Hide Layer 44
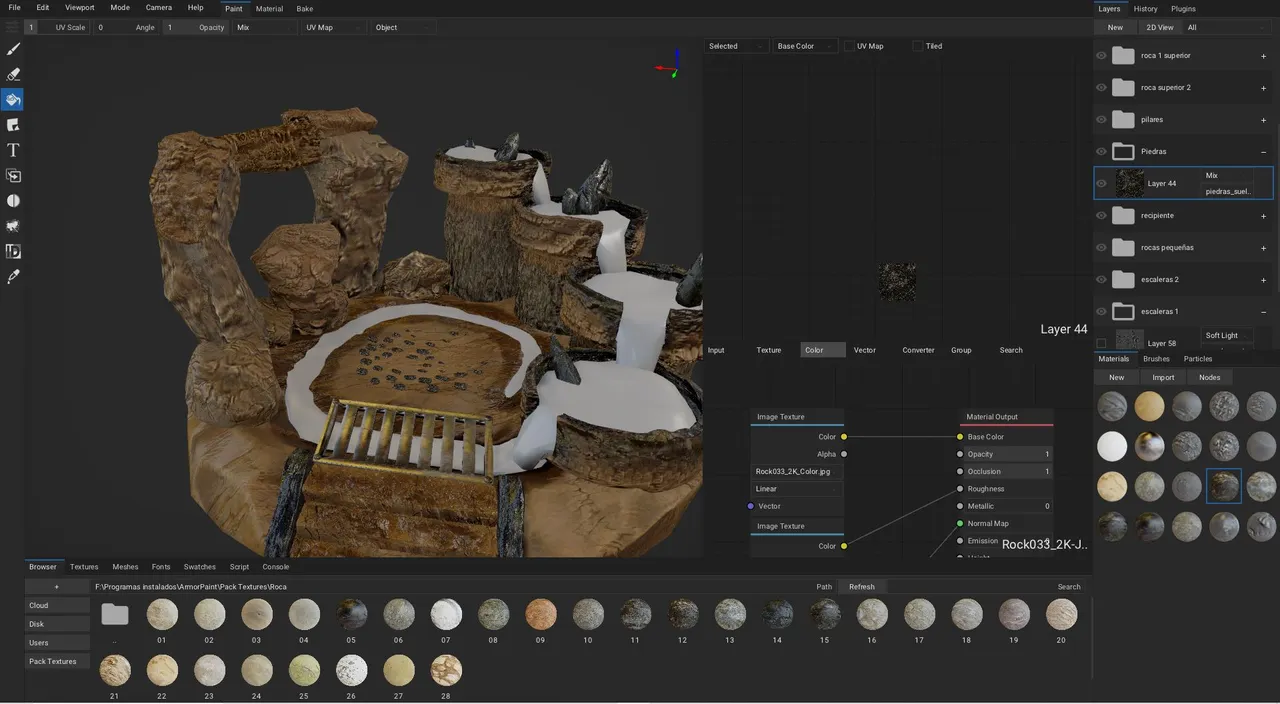Screen dimensions: 1280x704 click(1101, 184)
